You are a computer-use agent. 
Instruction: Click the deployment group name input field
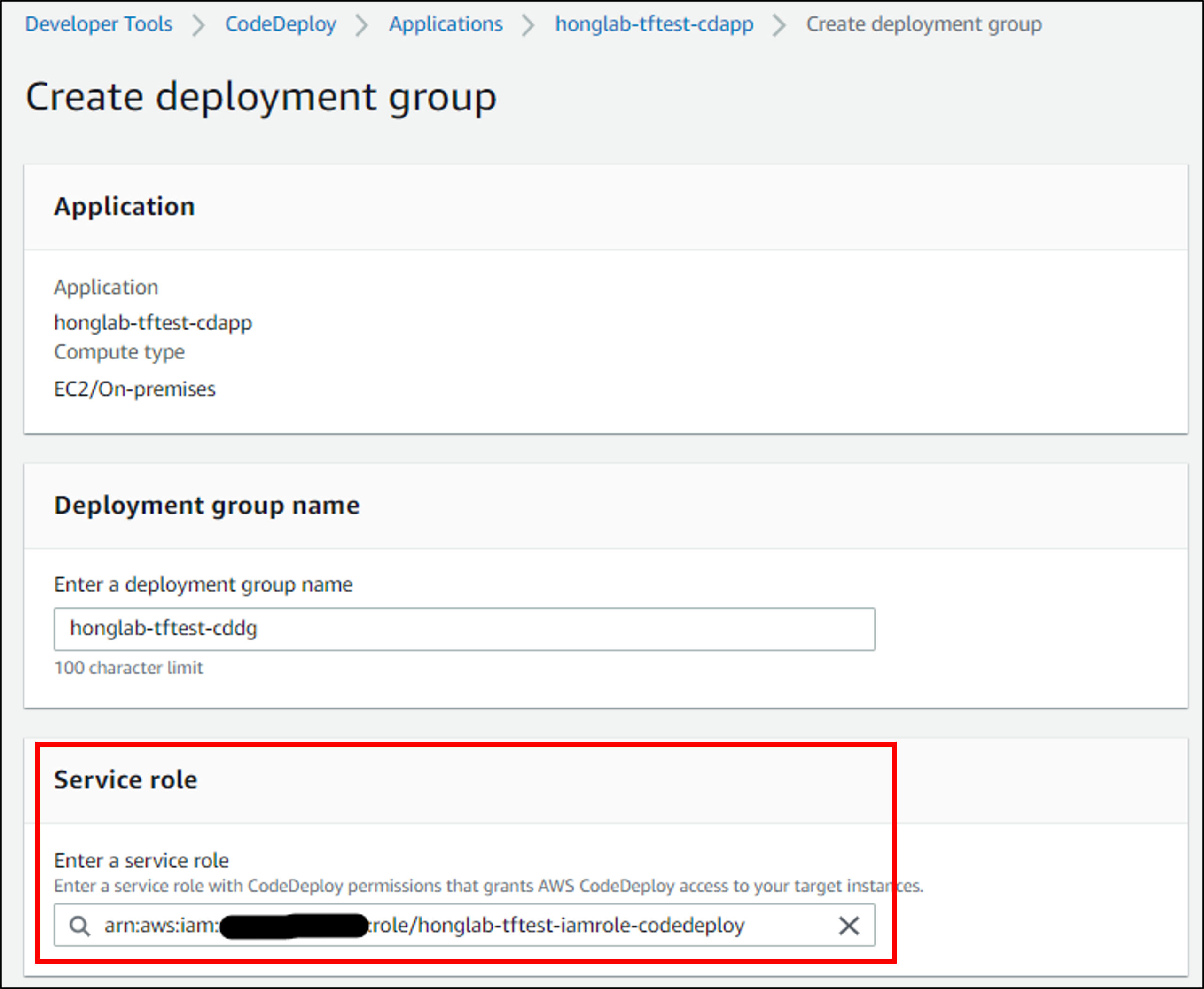(x=464, y=629)
